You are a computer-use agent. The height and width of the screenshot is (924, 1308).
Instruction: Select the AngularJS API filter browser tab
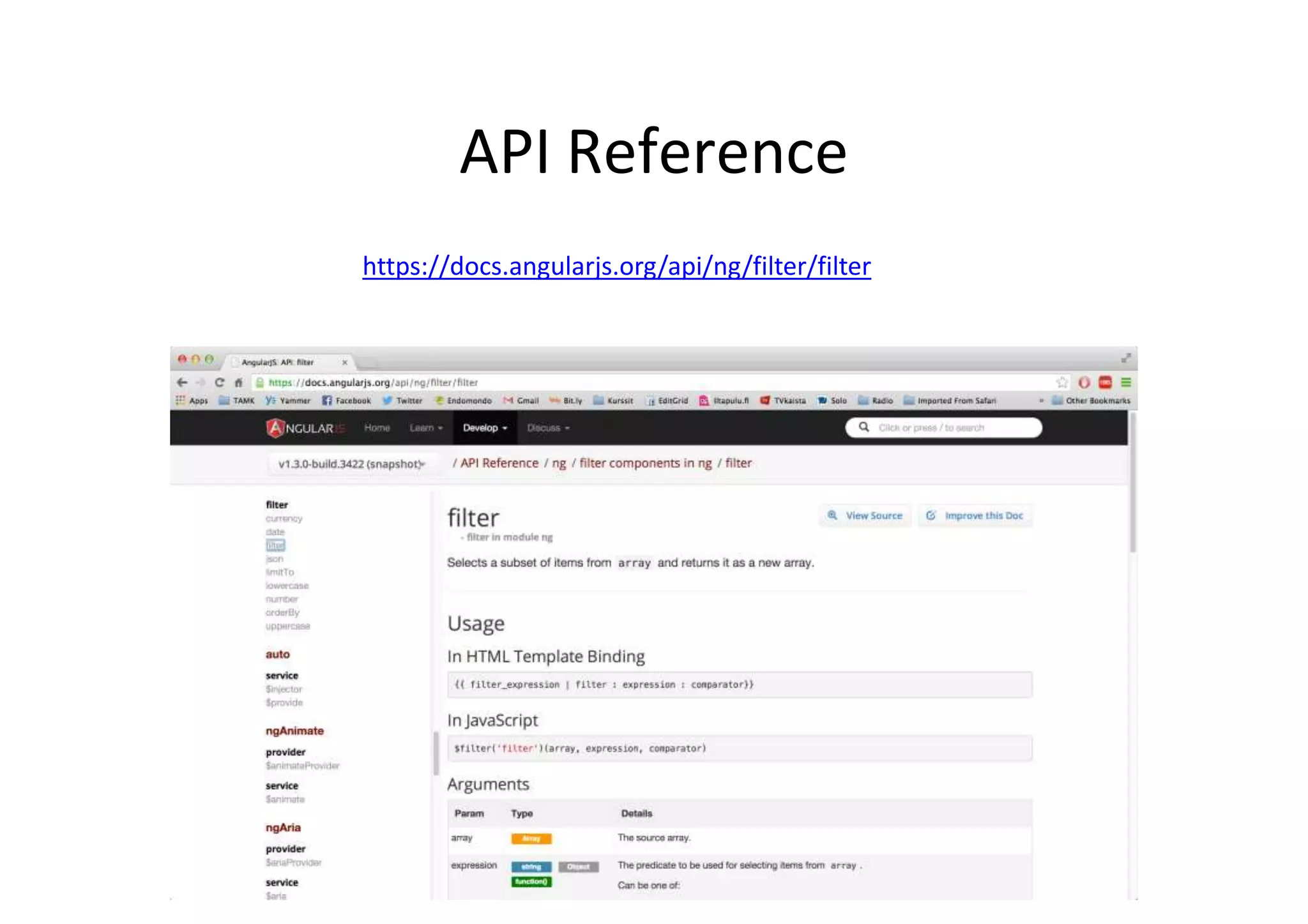tap(287, 362)
